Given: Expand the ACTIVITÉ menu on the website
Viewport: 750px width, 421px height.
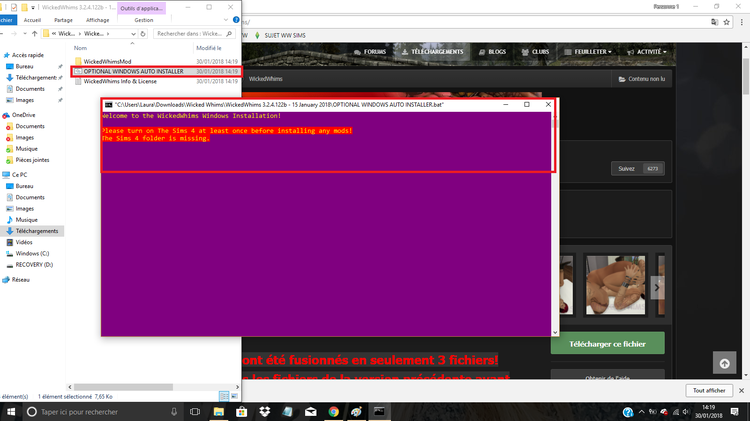Looking at the screenshot, I should coord(647,52).
